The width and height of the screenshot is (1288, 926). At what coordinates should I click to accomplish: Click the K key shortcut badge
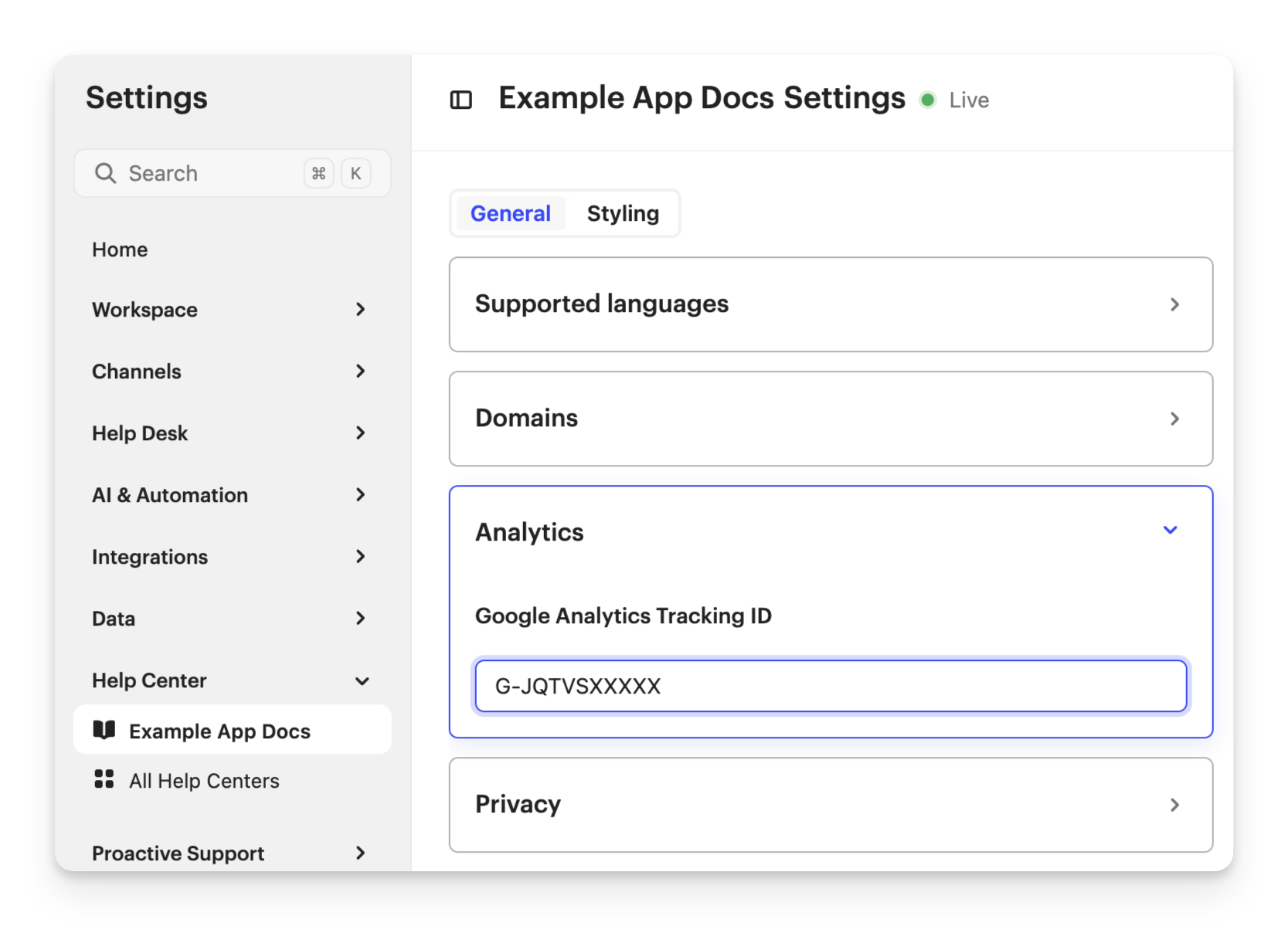pyautogui.click(x=355, y=173)
